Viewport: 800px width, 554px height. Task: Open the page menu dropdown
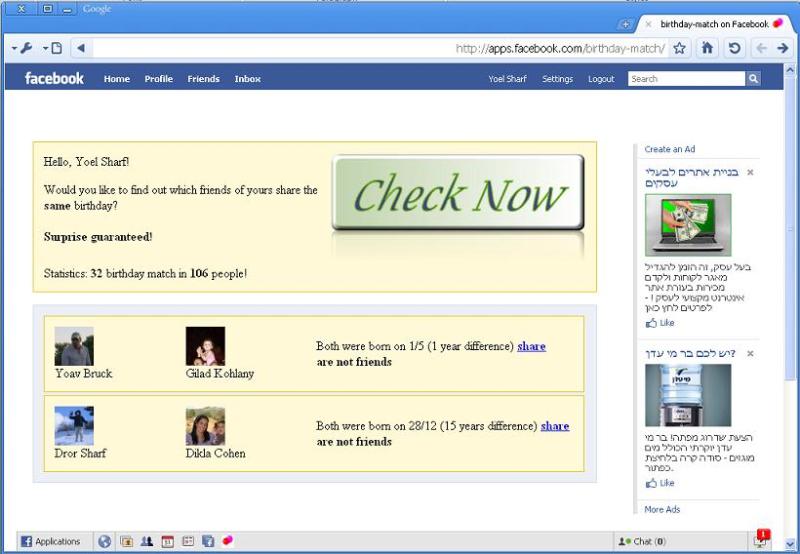coord(53,48)
